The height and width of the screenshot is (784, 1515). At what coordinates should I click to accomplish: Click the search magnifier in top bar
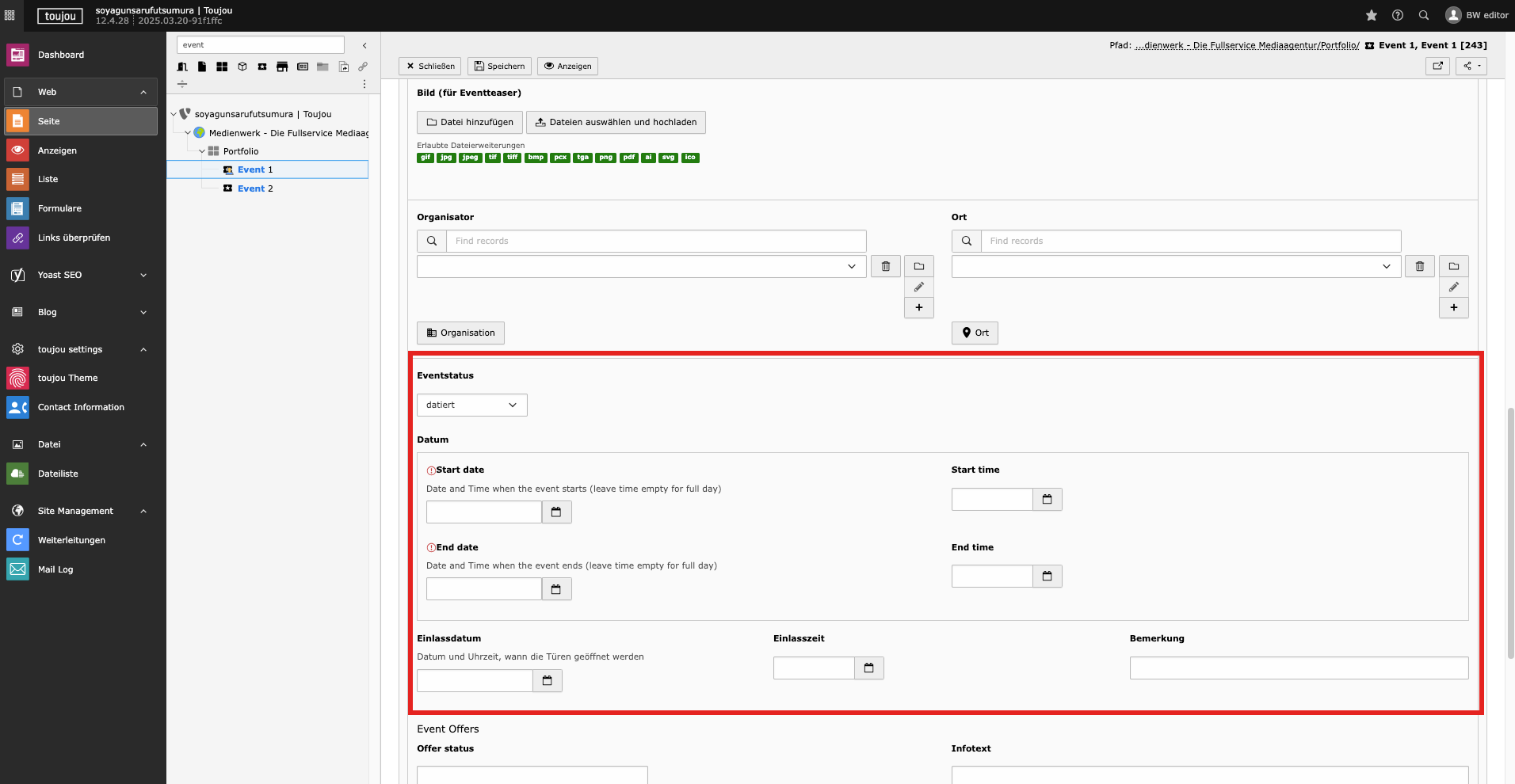1424,15
